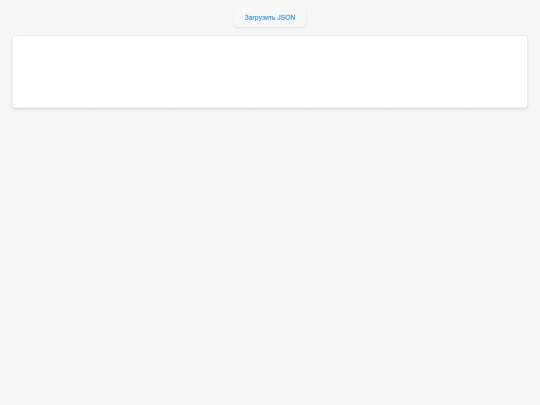Start JSON loading with the top button

coord(270,18)
